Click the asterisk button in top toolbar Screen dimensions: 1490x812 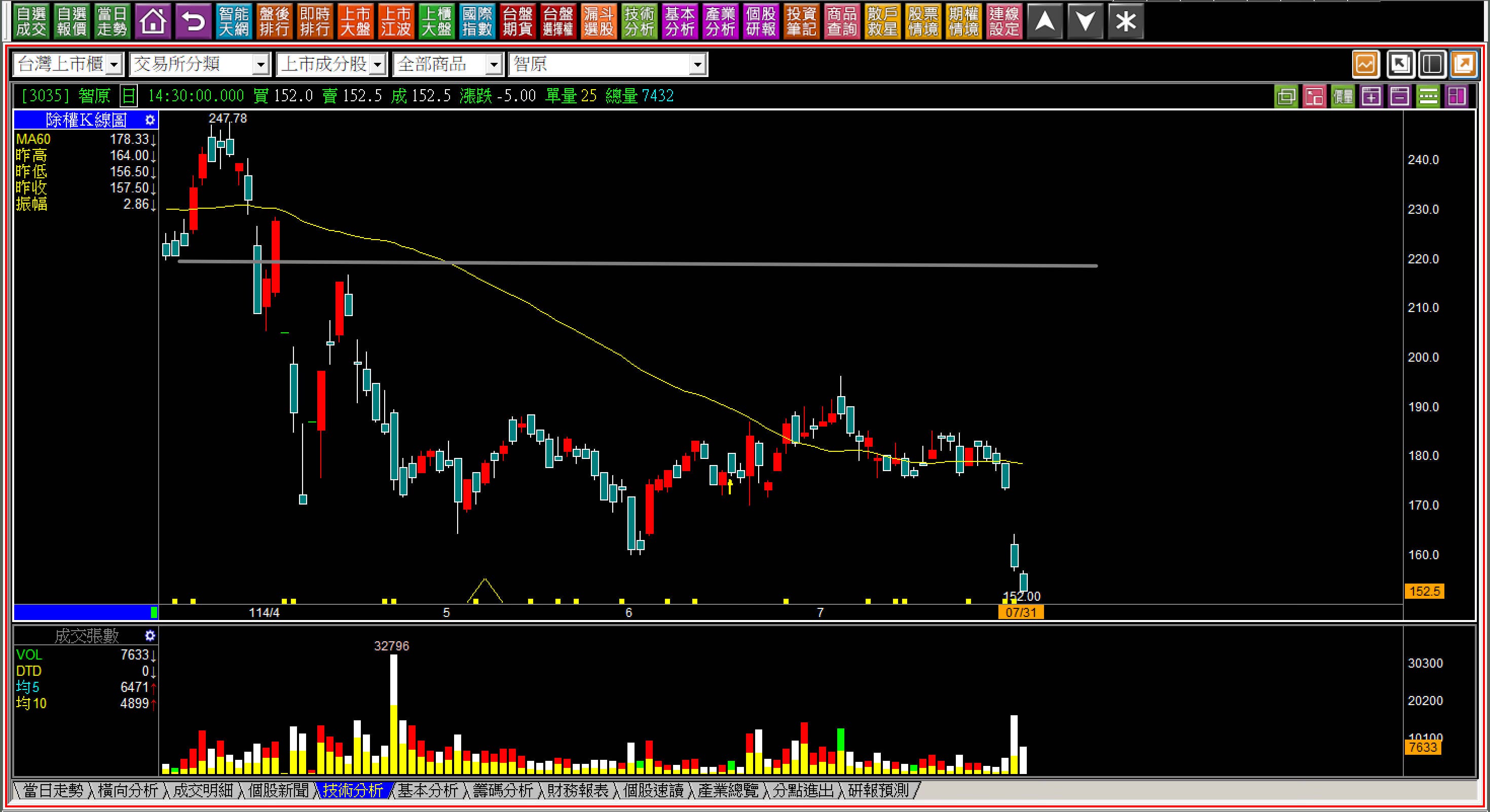[1126, 21]
